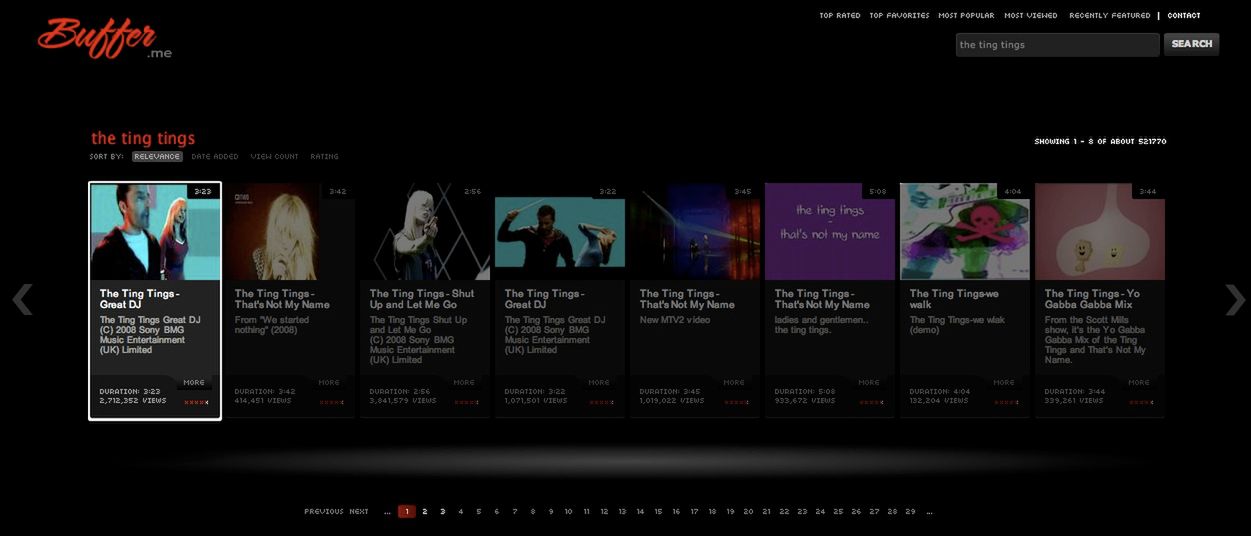The height and width of the screenshot is (536, 1251).
Task: Expand More on Shut Up and Let Me Go card
Action: (x=464, y=382)
